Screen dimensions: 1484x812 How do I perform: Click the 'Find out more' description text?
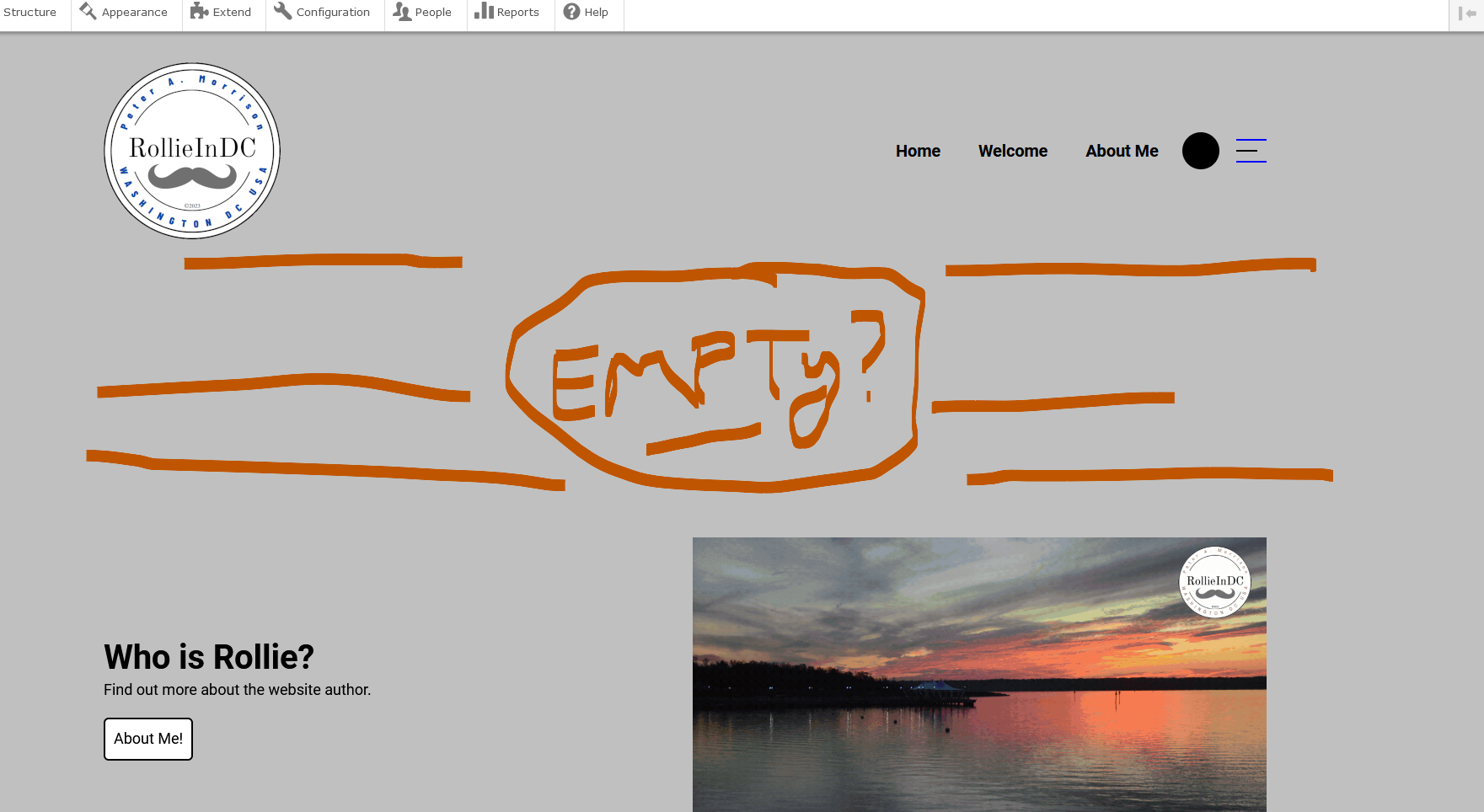237,690
